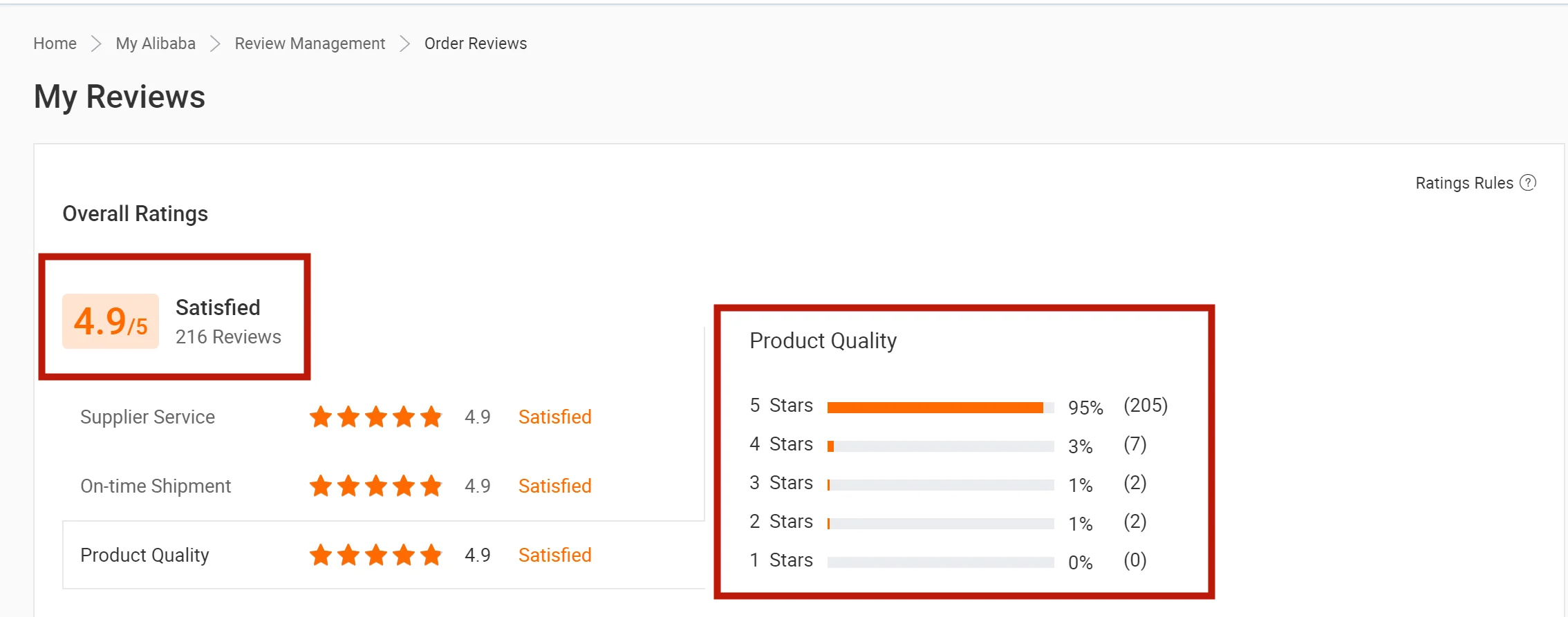The width and height of the screenshot is (1568, 617).
Task: Open Review Management breadcrumb
Action: pyautogui.click(x=310, y=44)
